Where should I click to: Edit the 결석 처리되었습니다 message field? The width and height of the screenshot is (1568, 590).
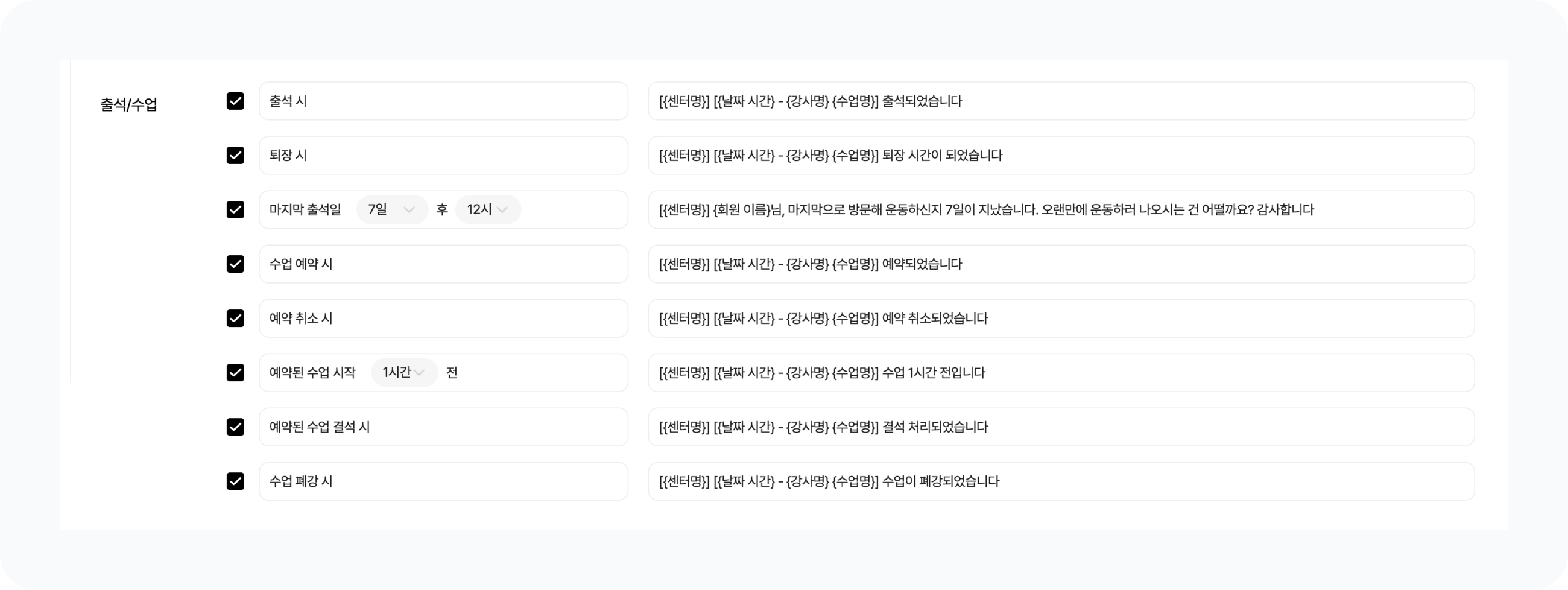pos(1060,427)
